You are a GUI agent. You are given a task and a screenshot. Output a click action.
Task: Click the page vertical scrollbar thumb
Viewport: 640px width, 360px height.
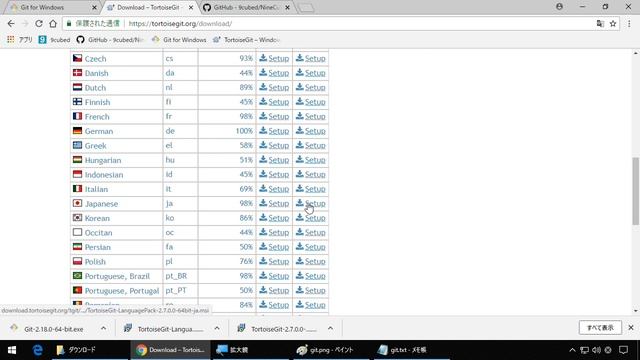[x=636, y=191]
